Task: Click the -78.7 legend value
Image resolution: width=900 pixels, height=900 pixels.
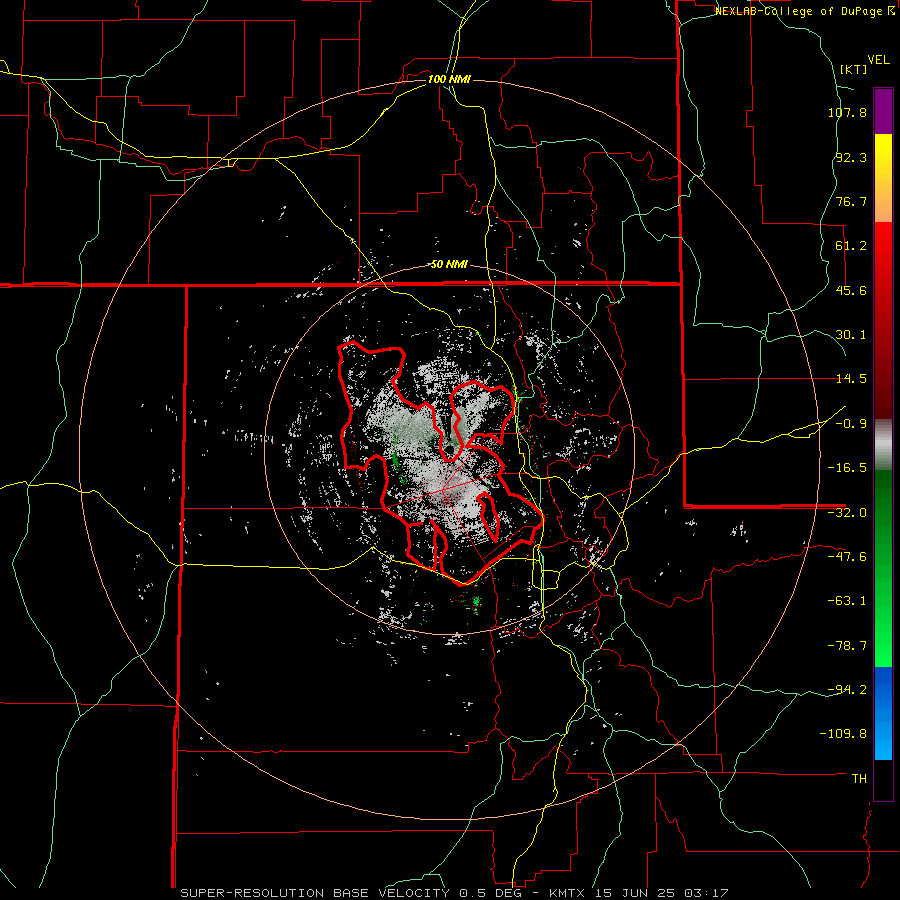Action: [847, 646]
